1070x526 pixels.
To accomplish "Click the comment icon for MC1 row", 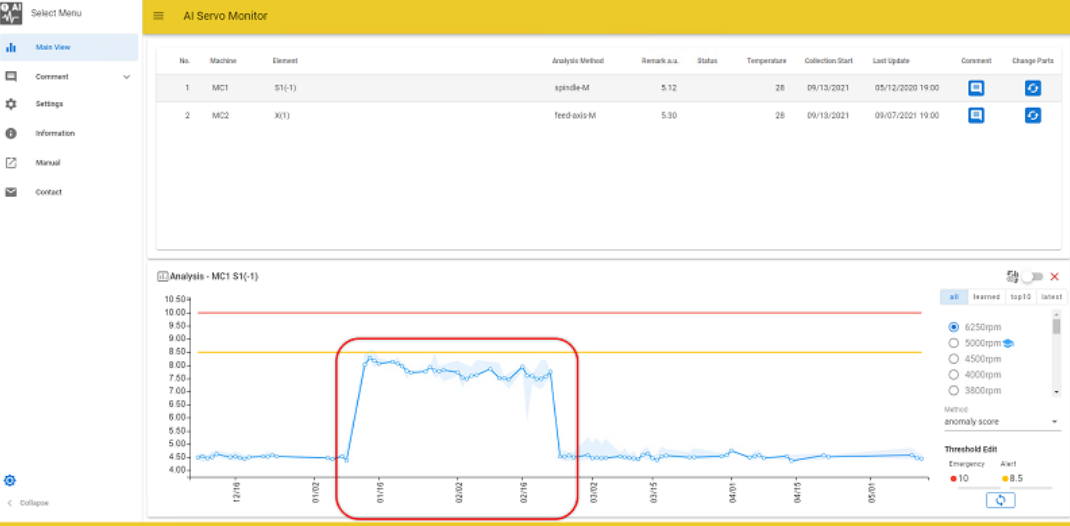I will [x=976, y=88].
